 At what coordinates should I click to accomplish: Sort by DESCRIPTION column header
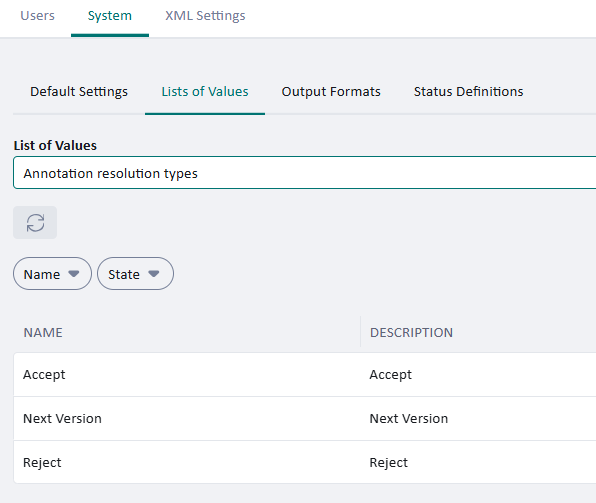point(411,333)
